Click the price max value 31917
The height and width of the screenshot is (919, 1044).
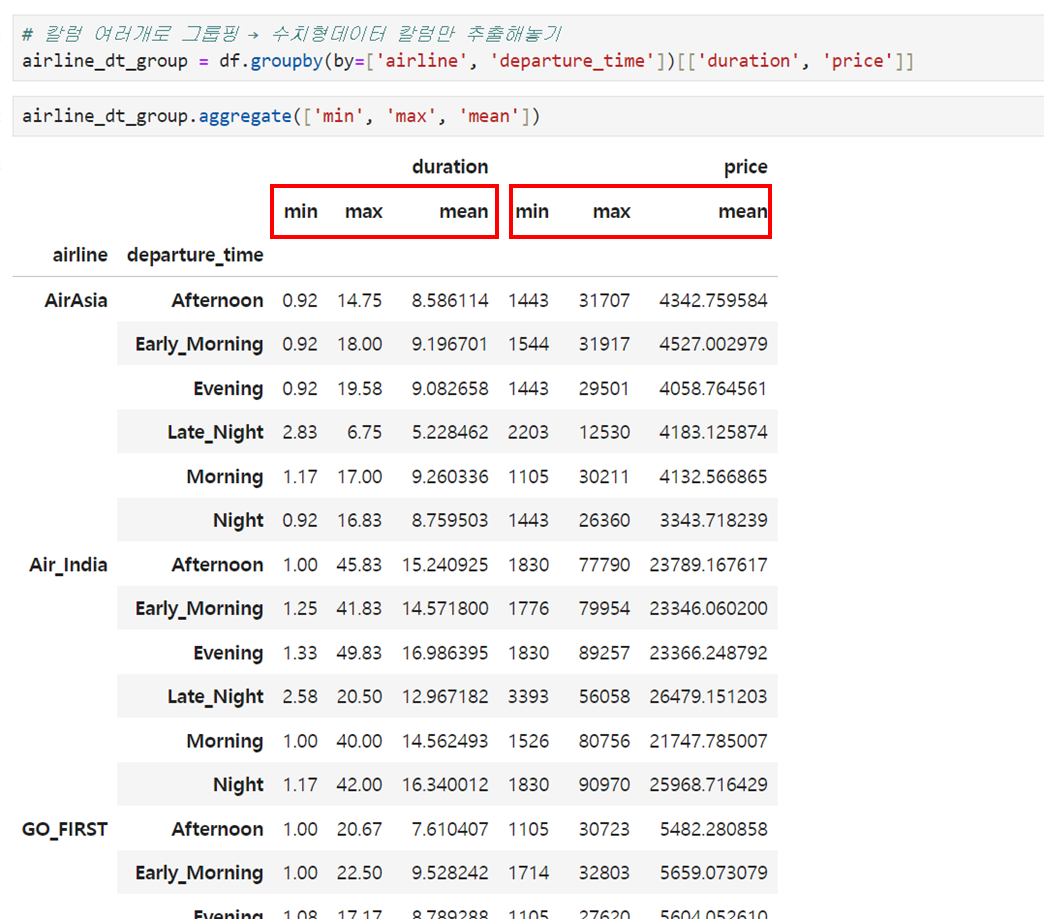pos(604,344)
